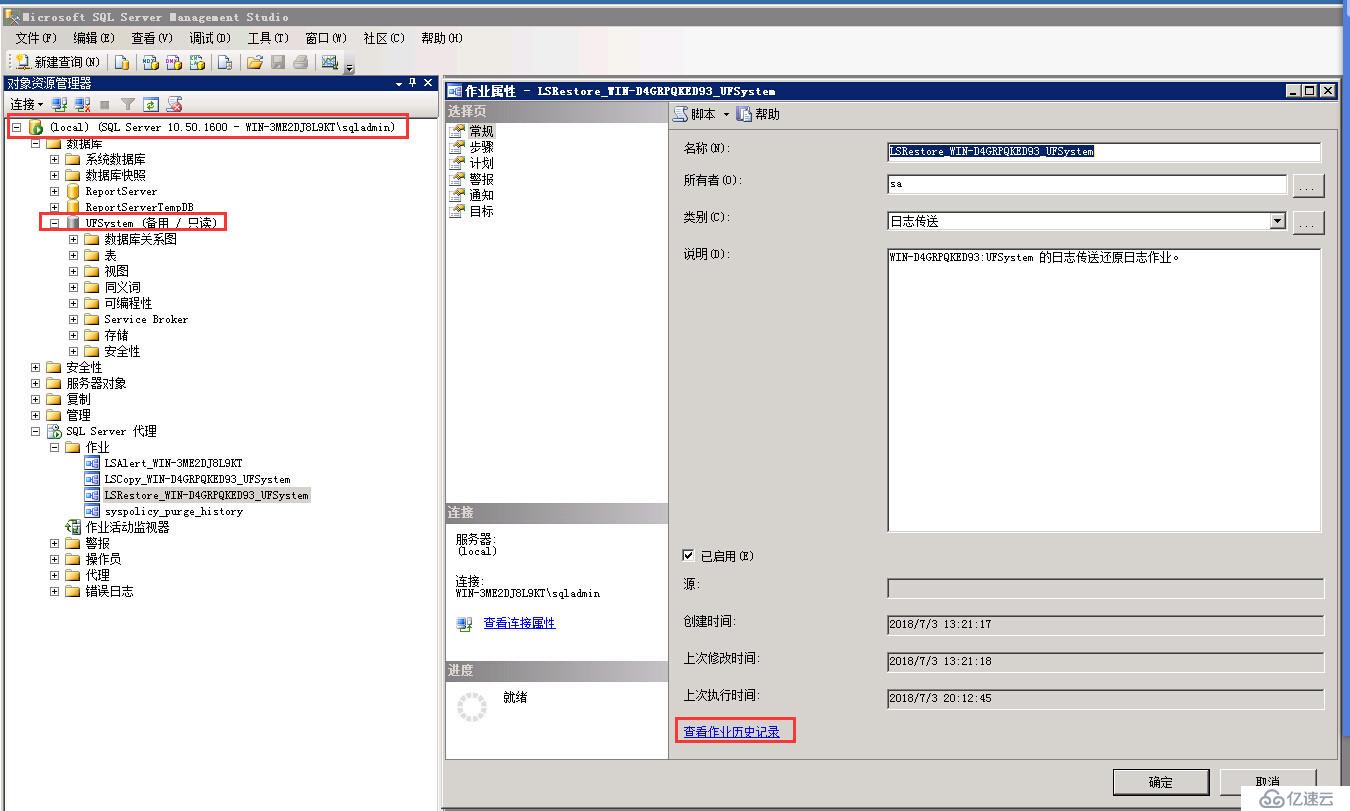Open the 社区(C) menu
The height and width of the screenshot is (811, 1350).
384,38
